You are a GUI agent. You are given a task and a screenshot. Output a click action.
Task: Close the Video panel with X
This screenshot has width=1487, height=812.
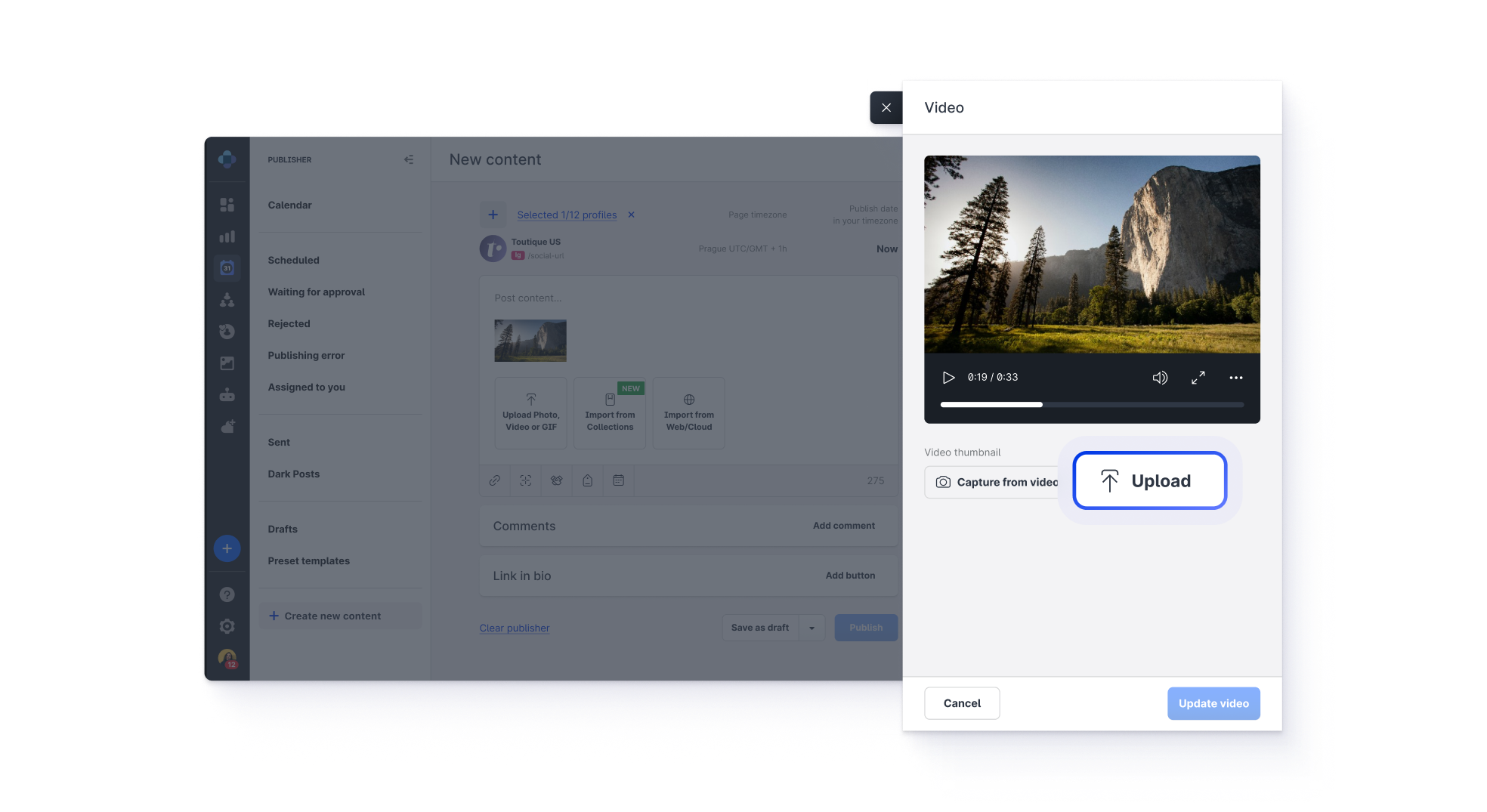886,108
